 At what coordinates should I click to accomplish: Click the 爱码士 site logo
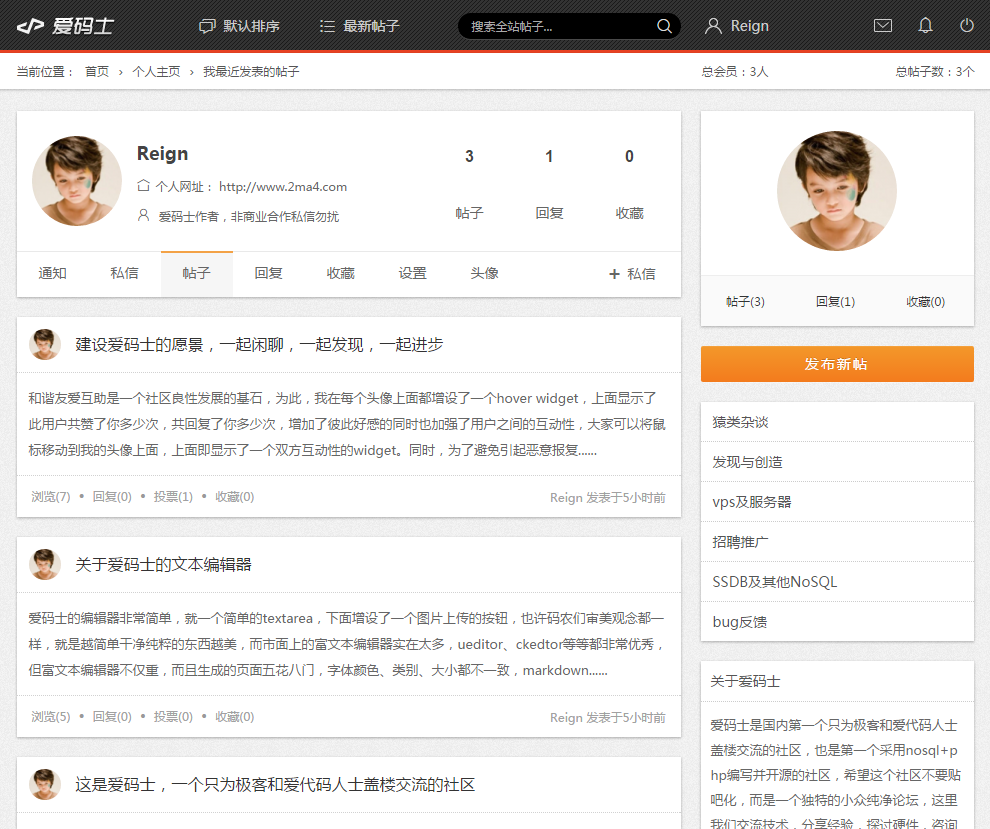[65, 26]
